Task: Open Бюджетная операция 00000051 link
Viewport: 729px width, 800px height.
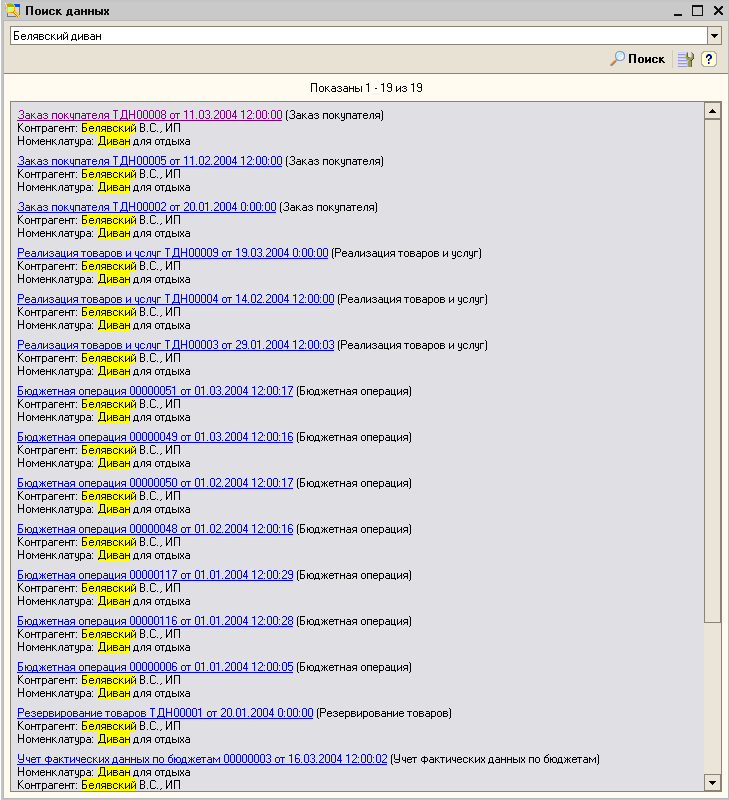Action: click(x=155, y=391)
